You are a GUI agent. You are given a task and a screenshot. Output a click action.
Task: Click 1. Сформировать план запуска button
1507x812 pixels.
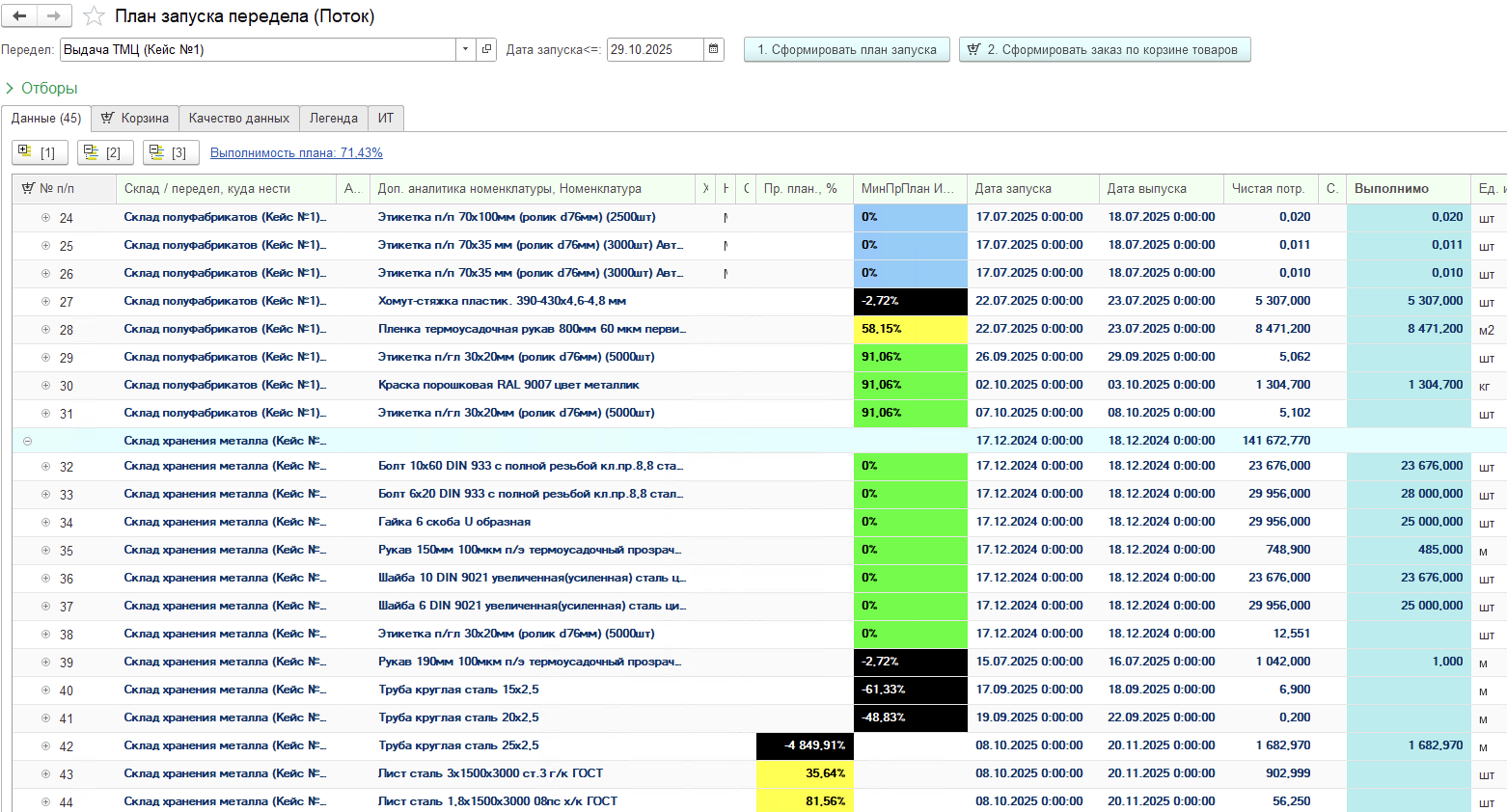tap(847, 49)
